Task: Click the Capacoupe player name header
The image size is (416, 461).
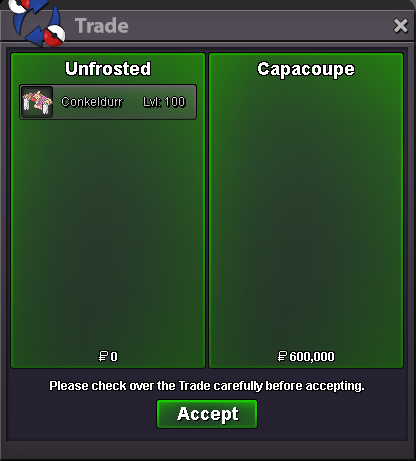Action: [x=306, y=69]
